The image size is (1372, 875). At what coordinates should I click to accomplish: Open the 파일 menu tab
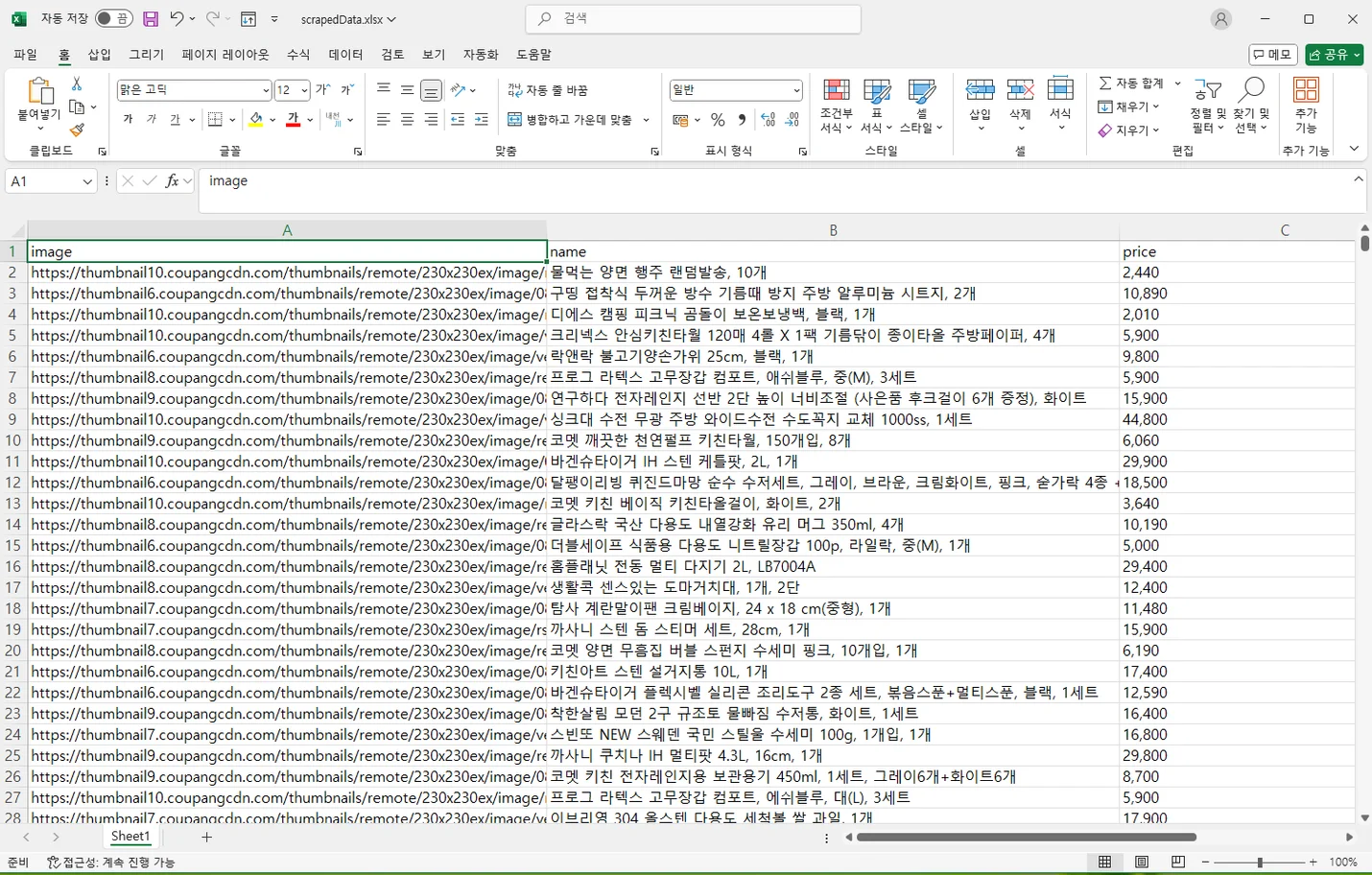[25, 55]
